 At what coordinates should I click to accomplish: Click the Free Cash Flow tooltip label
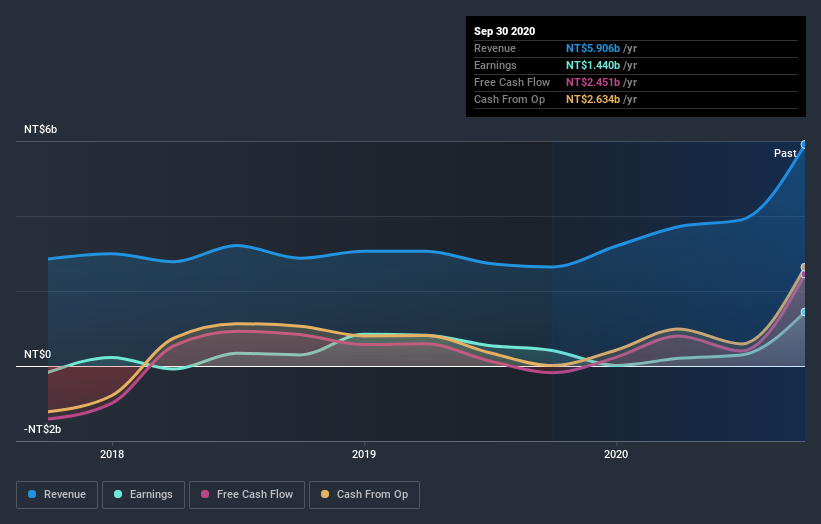(512, 82)
